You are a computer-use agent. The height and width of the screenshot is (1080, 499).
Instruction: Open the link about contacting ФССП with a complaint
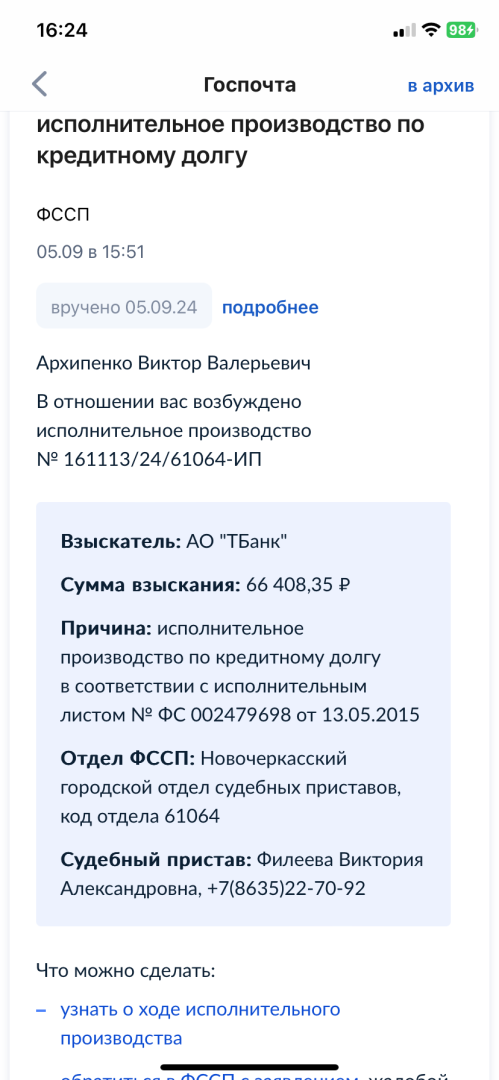(255, 1074)
